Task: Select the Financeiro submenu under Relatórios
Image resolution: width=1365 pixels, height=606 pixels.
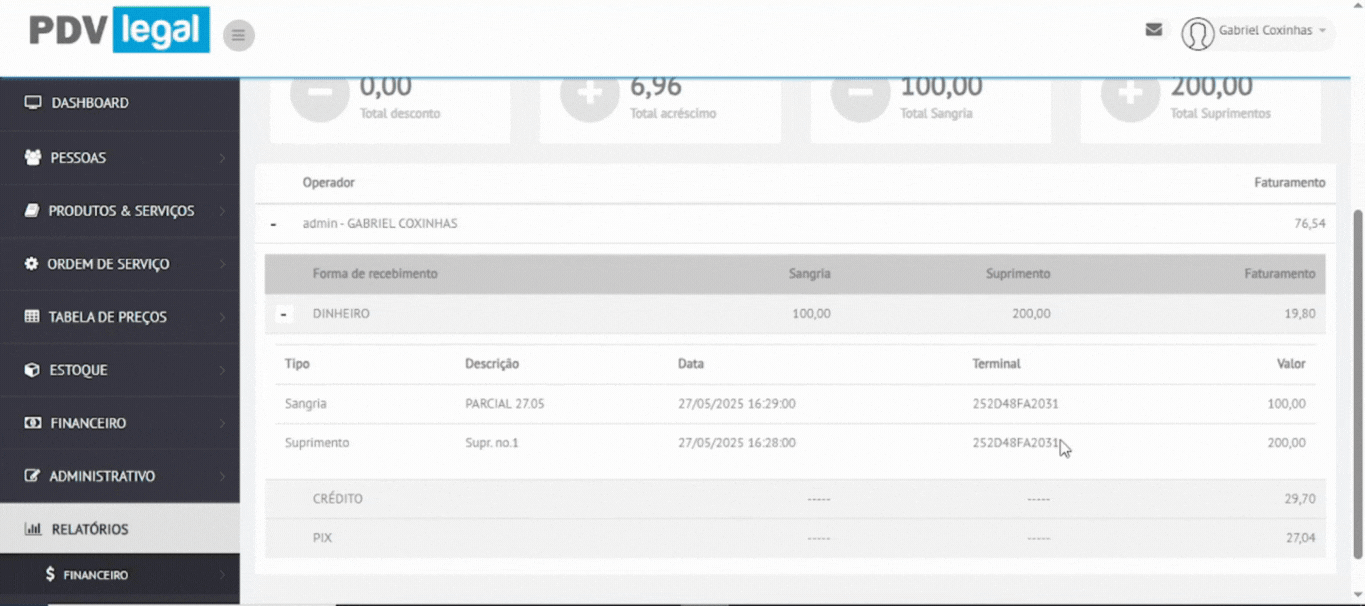Action: click(x=95, y=575)
